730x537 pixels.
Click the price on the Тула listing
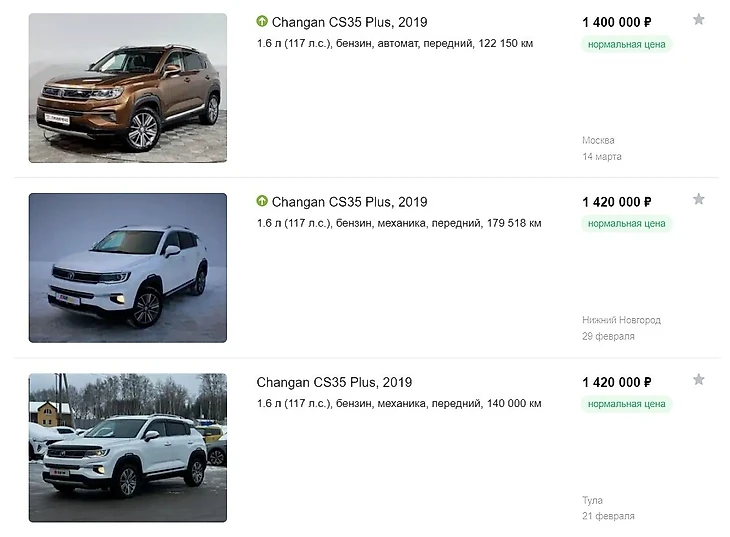617,382
